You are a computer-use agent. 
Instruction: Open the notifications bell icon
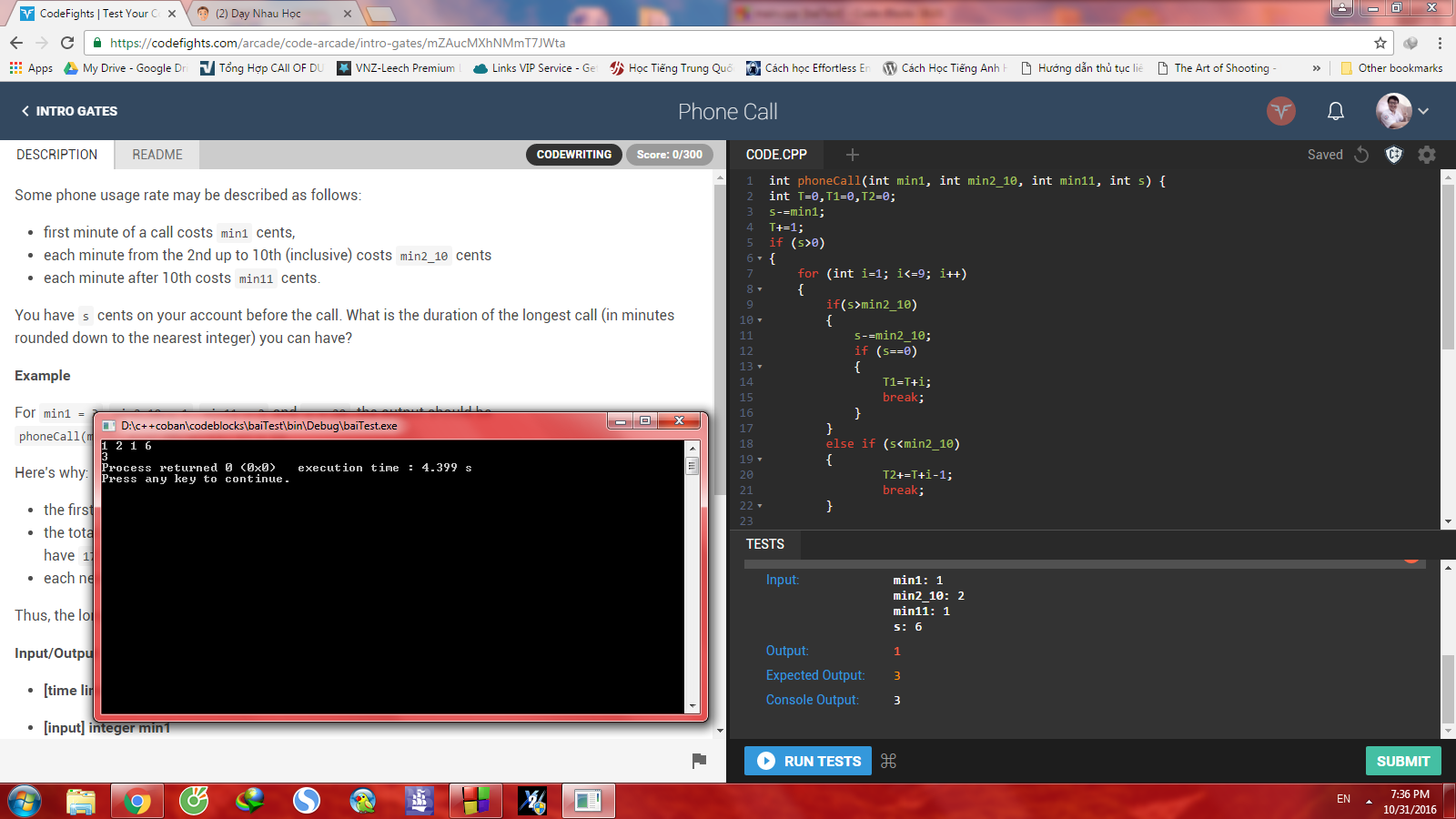[1336, 111]
